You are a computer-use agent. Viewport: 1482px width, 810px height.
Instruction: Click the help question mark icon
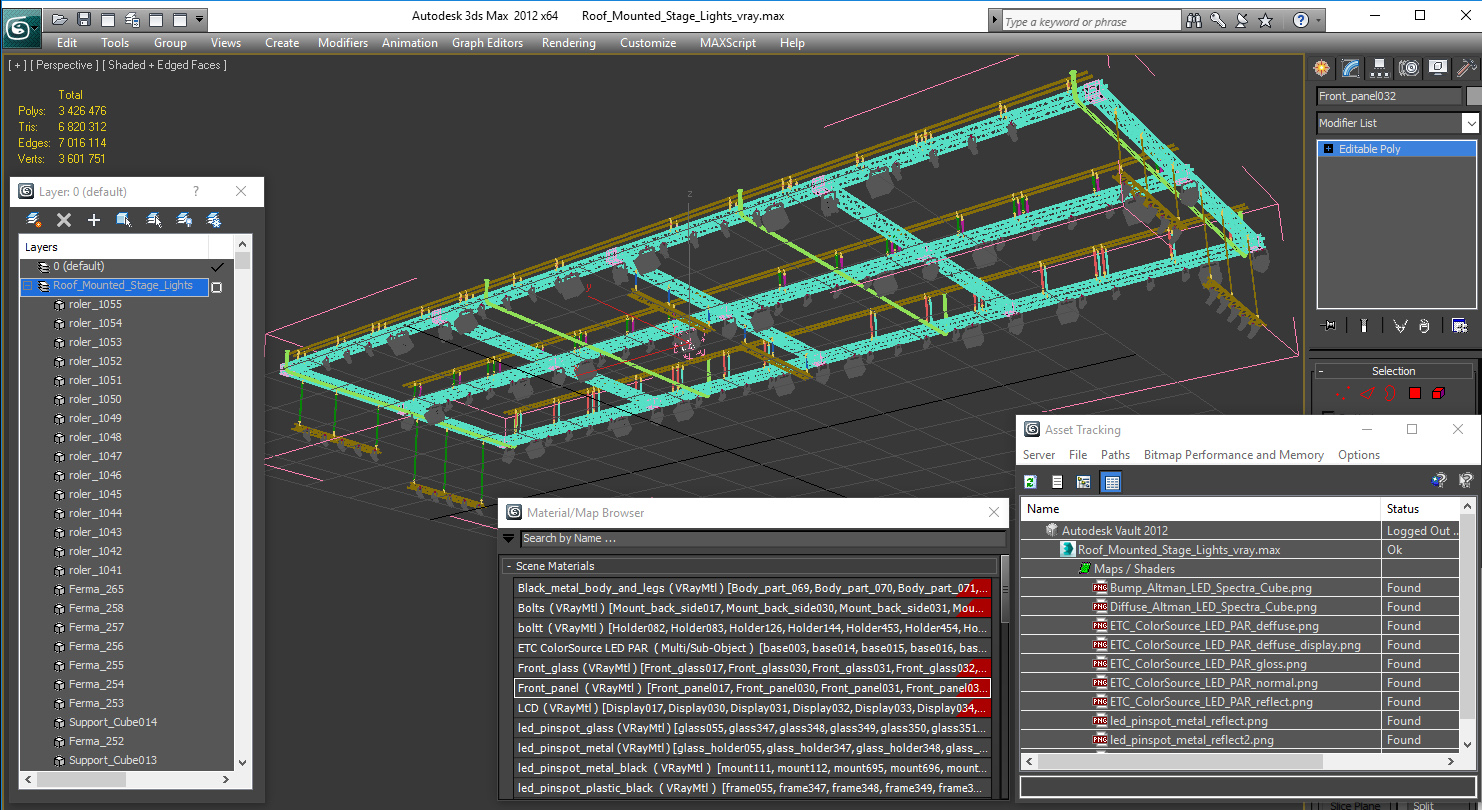(x=1300, y=20)
